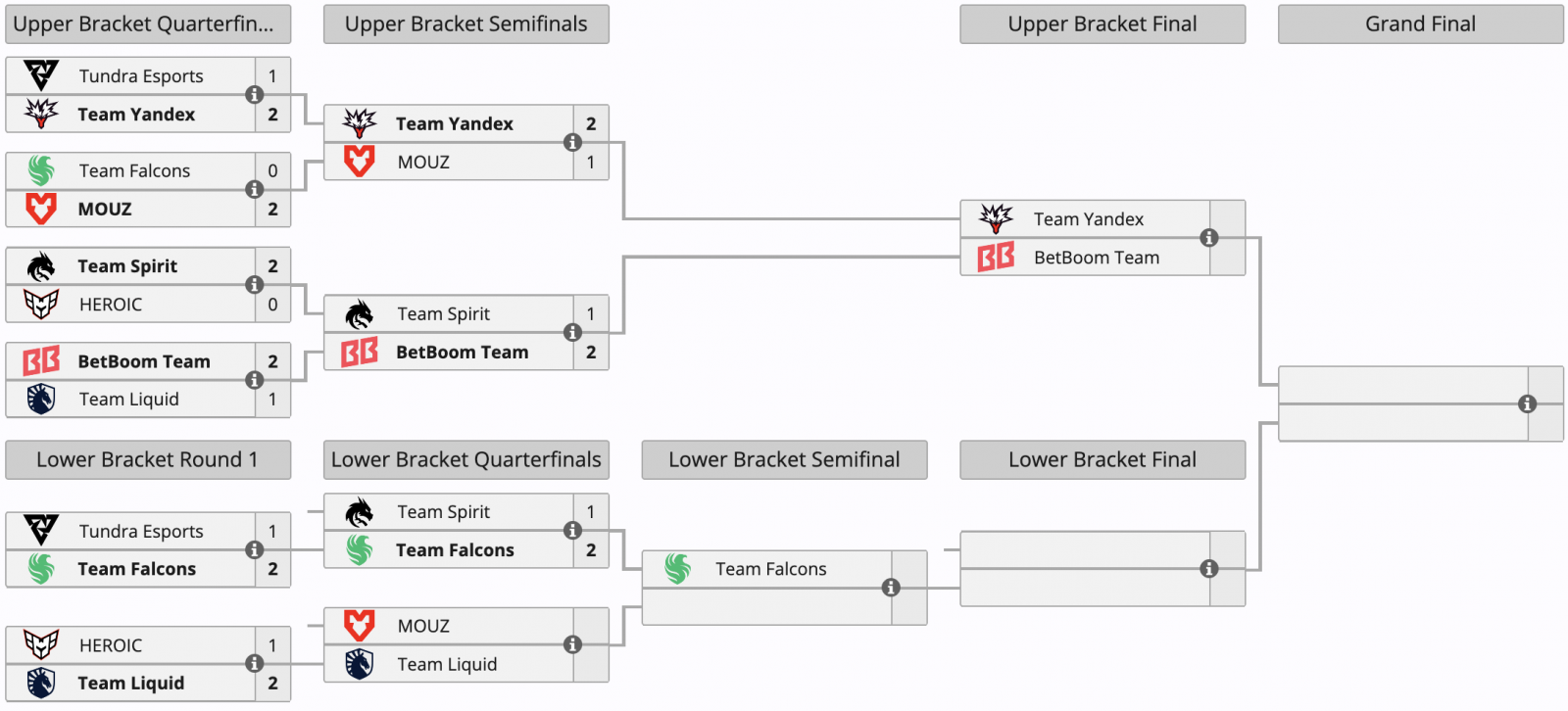
Task: Click Team Falcons logo in Lower Bracket Semifinal
Action: point(678,569)
